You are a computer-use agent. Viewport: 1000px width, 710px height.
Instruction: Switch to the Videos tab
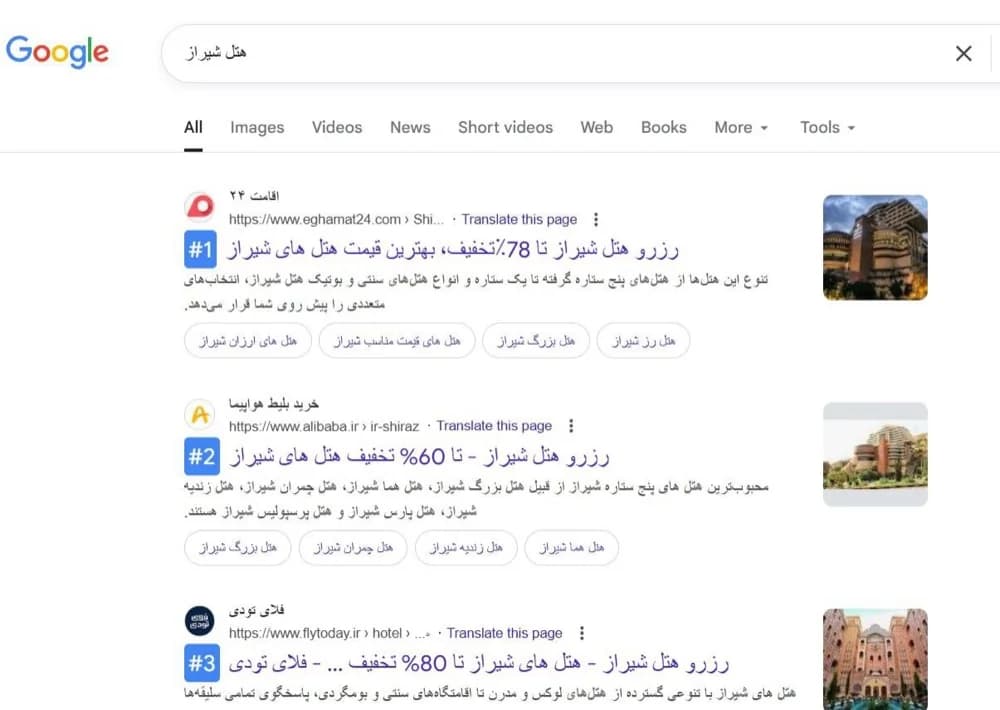click(x=337, y=128)
